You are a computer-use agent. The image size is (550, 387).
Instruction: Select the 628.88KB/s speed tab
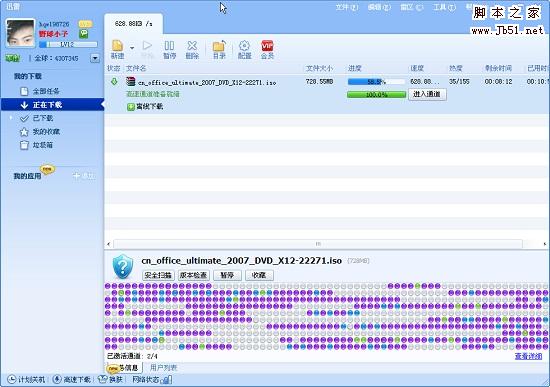[134, 24]
